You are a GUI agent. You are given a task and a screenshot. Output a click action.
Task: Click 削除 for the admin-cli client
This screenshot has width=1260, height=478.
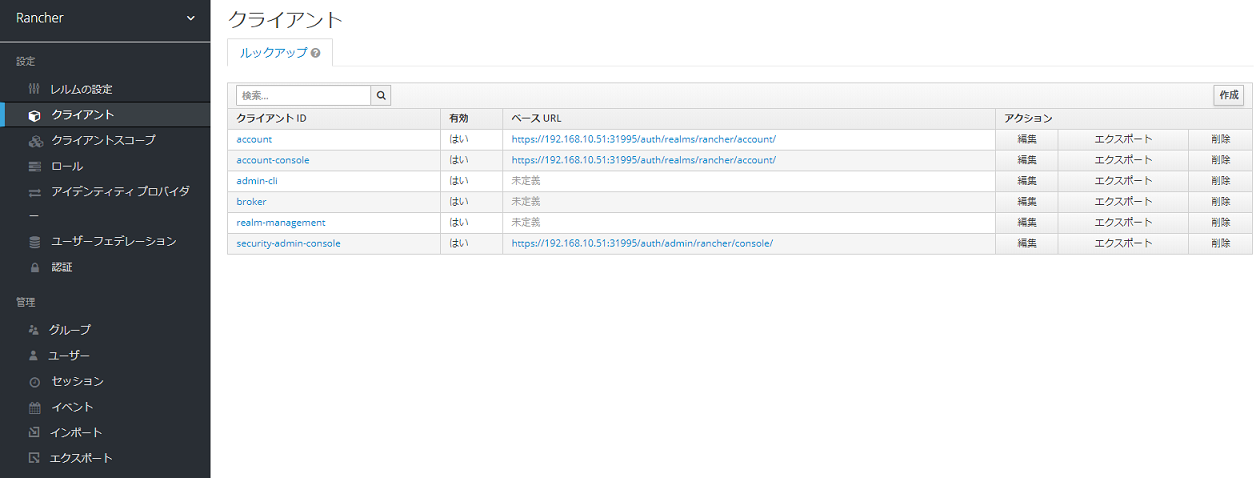[x=1221, y=181]
